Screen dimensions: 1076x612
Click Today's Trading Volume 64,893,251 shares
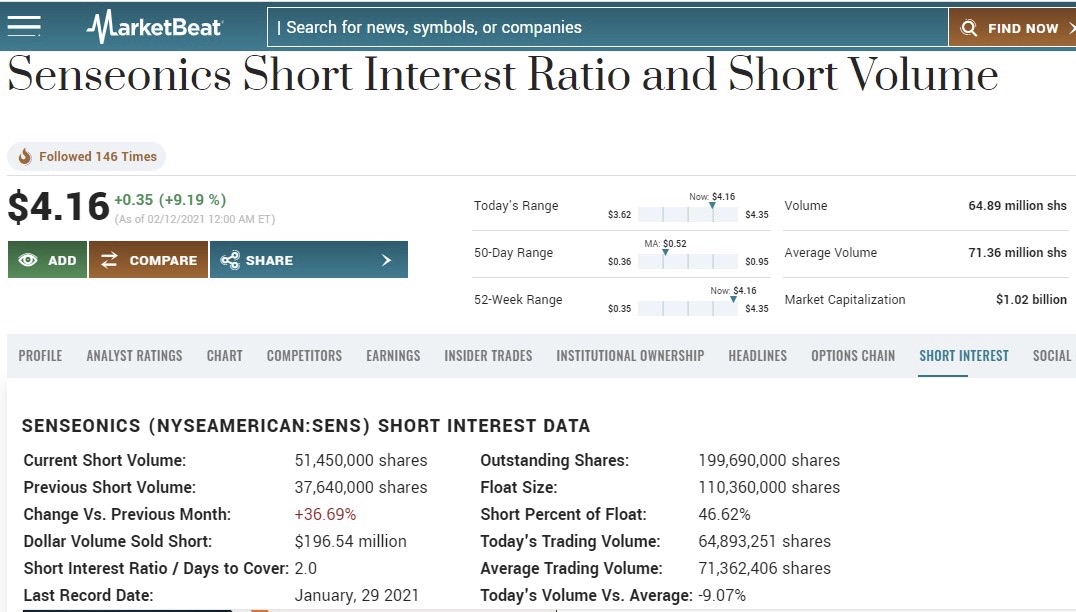point(764,541)
